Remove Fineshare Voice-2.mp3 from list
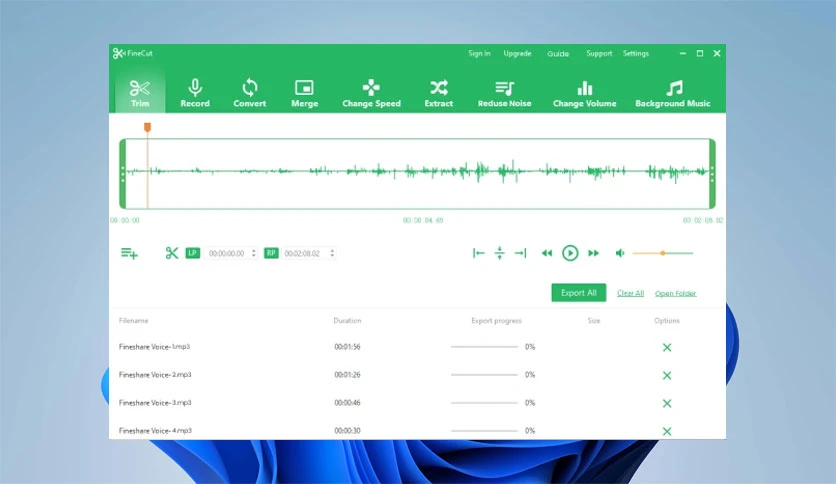Image resolution: width=836 pixels, height=484 pixels. pos(667,375)
